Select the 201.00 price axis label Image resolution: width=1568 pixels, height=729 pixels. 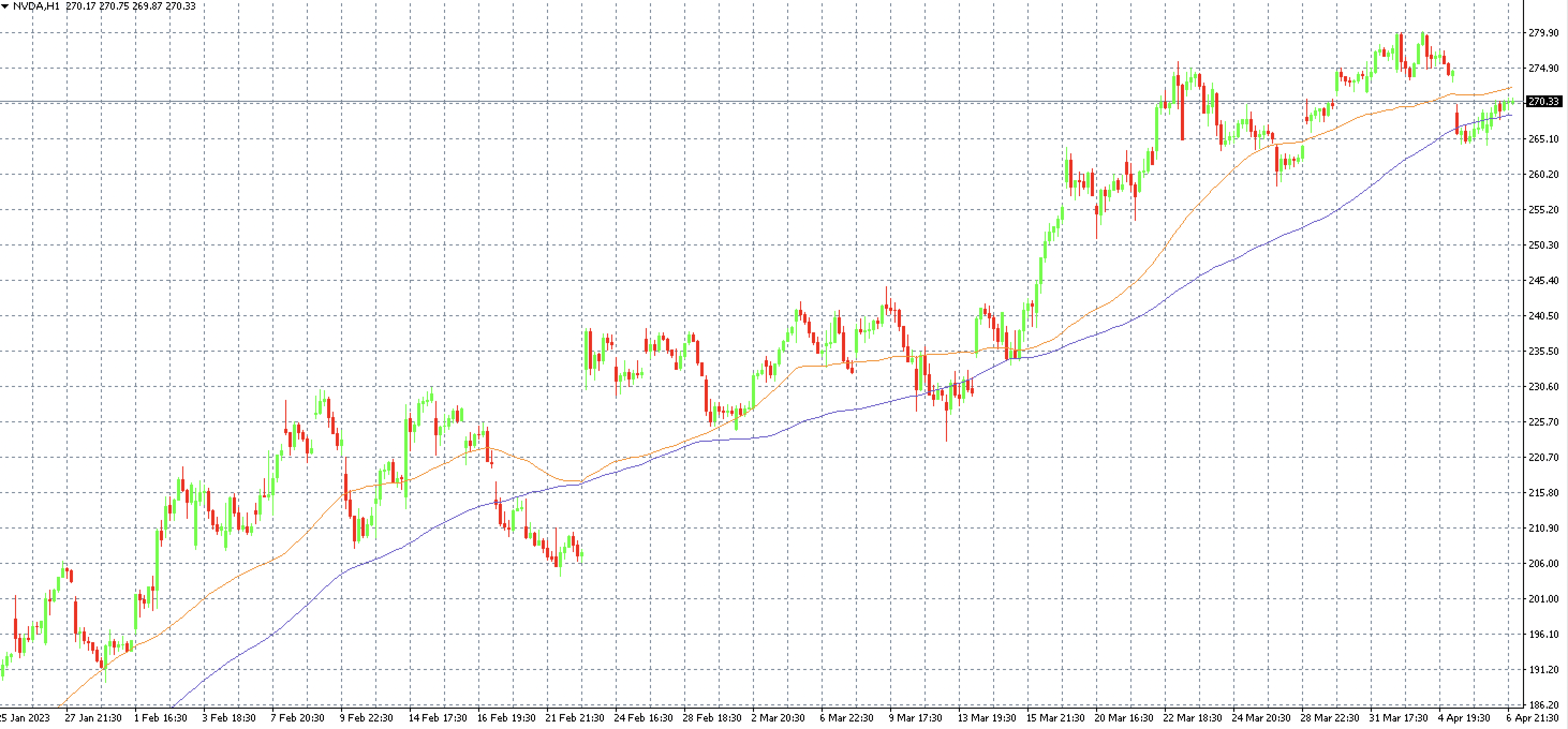(x=1544, y=599)
